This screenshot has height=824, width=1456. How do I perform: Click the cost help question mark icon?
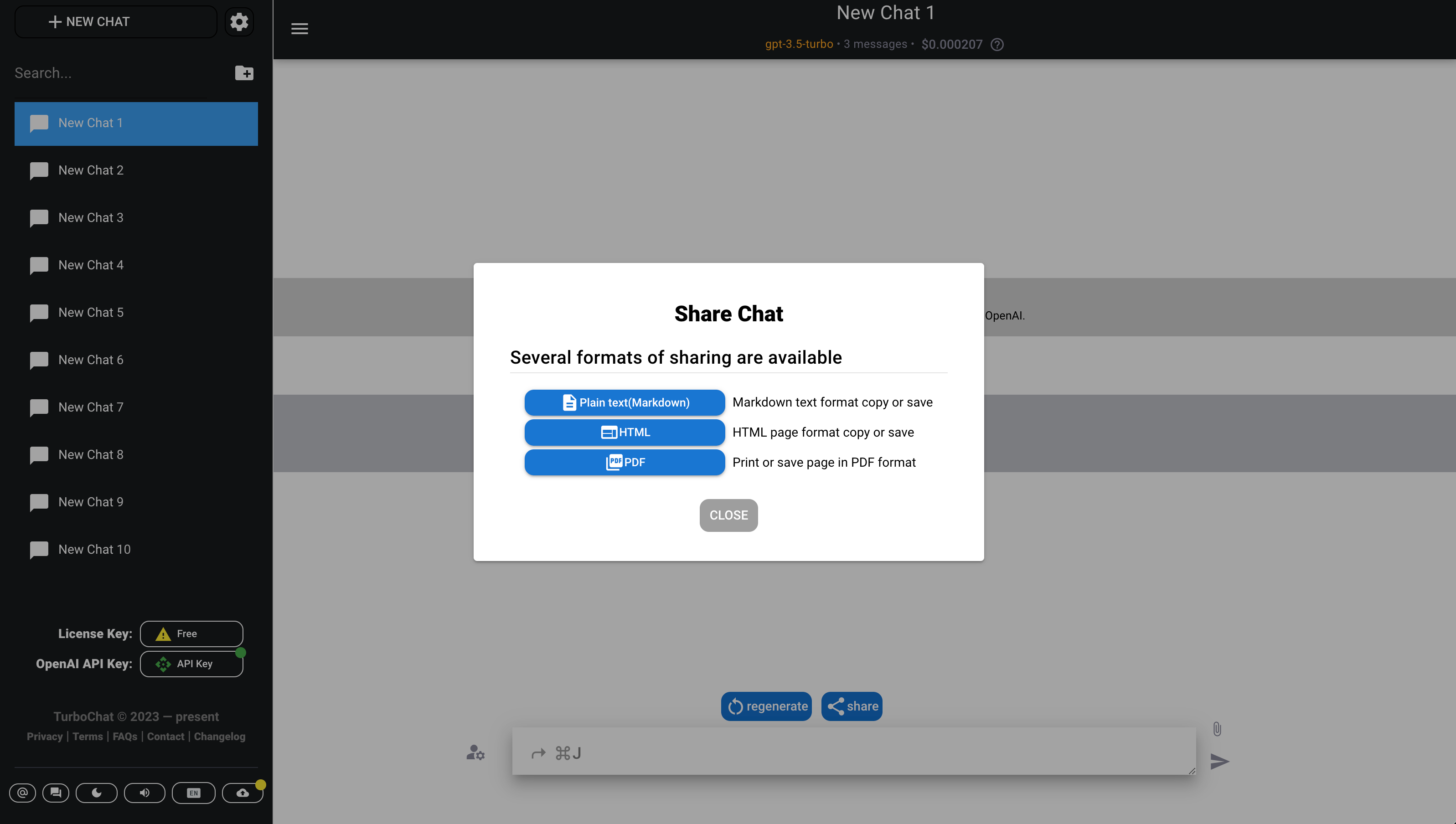click(x=997, y=44)
